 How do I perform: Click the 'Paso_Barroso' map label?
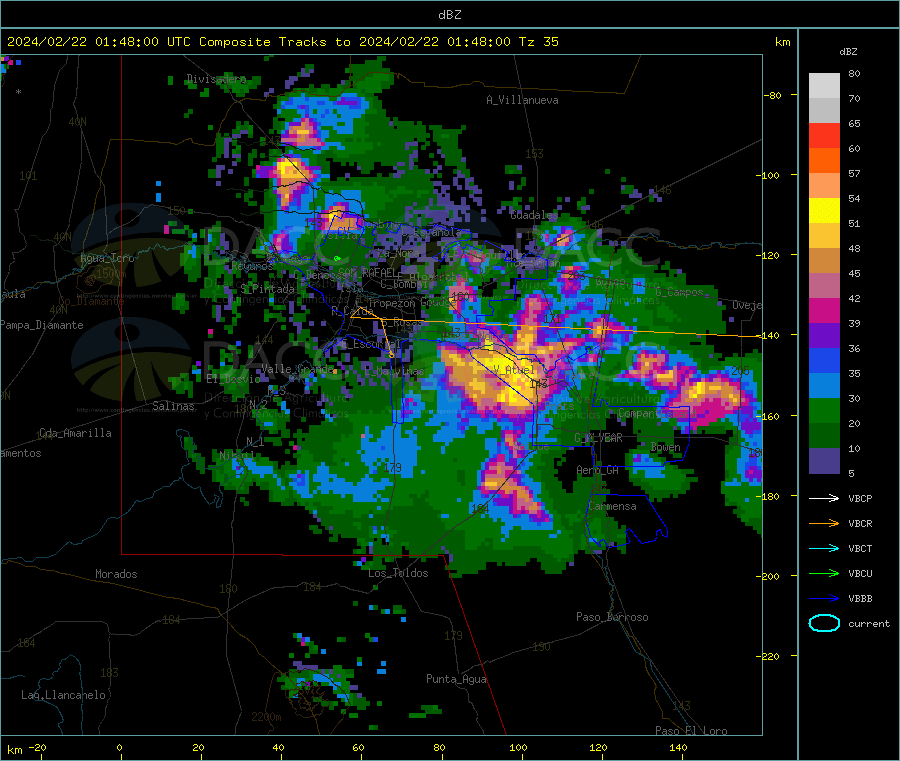click(x=612, y=617)
